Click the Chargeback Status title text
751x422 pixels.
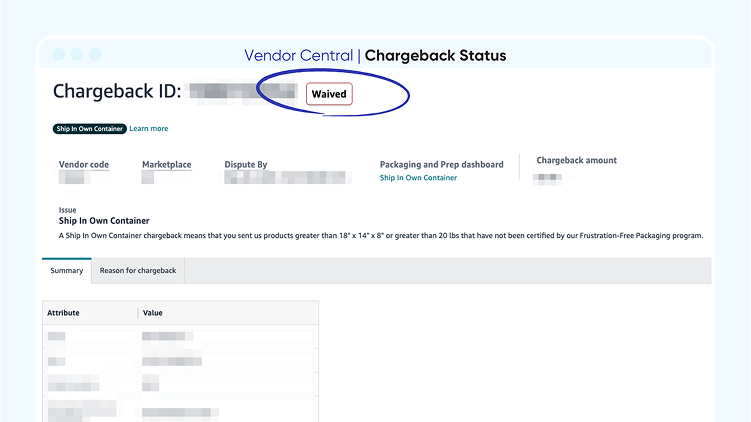pos(435,56)
